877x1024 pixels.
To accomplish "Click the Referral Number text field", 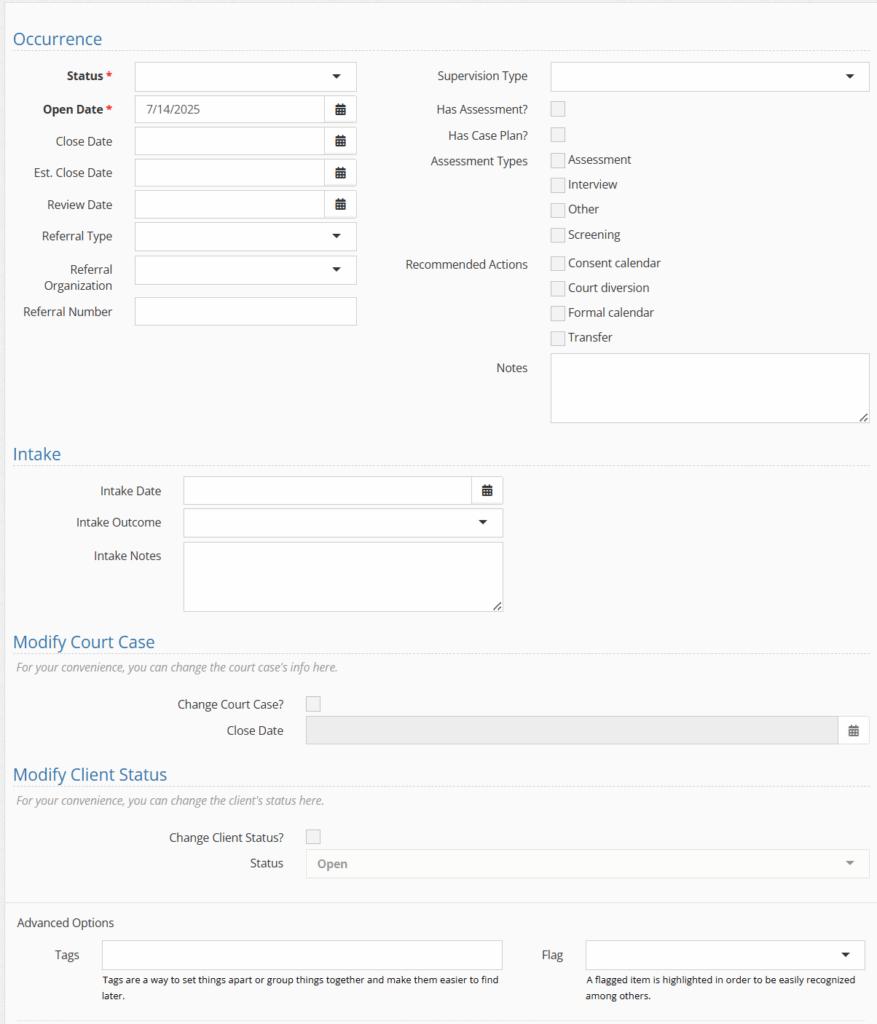I will pyautogui.click(x=246, y=312).
